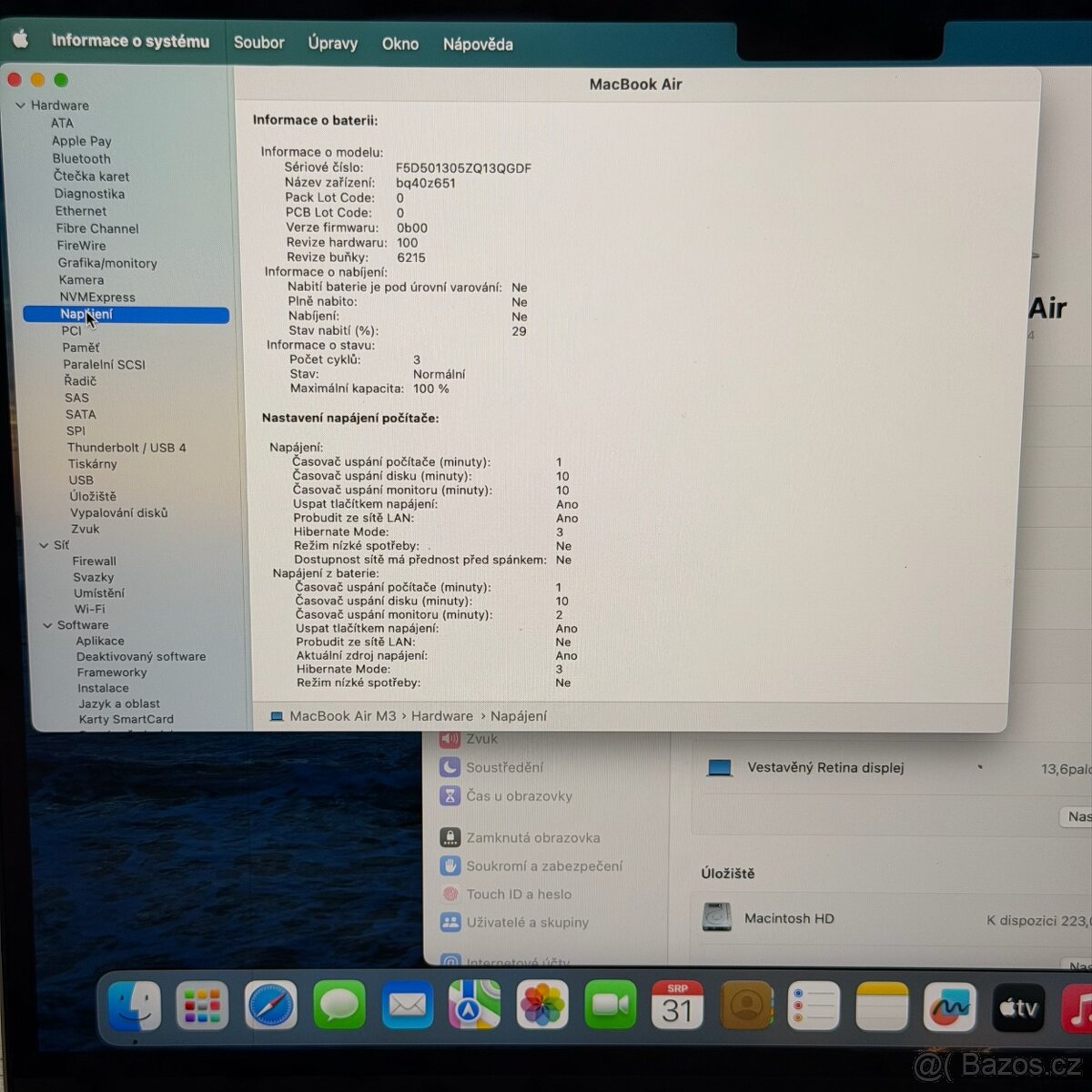Select Napájení in the sidebar
1092x1092 pixels.
(x=126, y=315)
